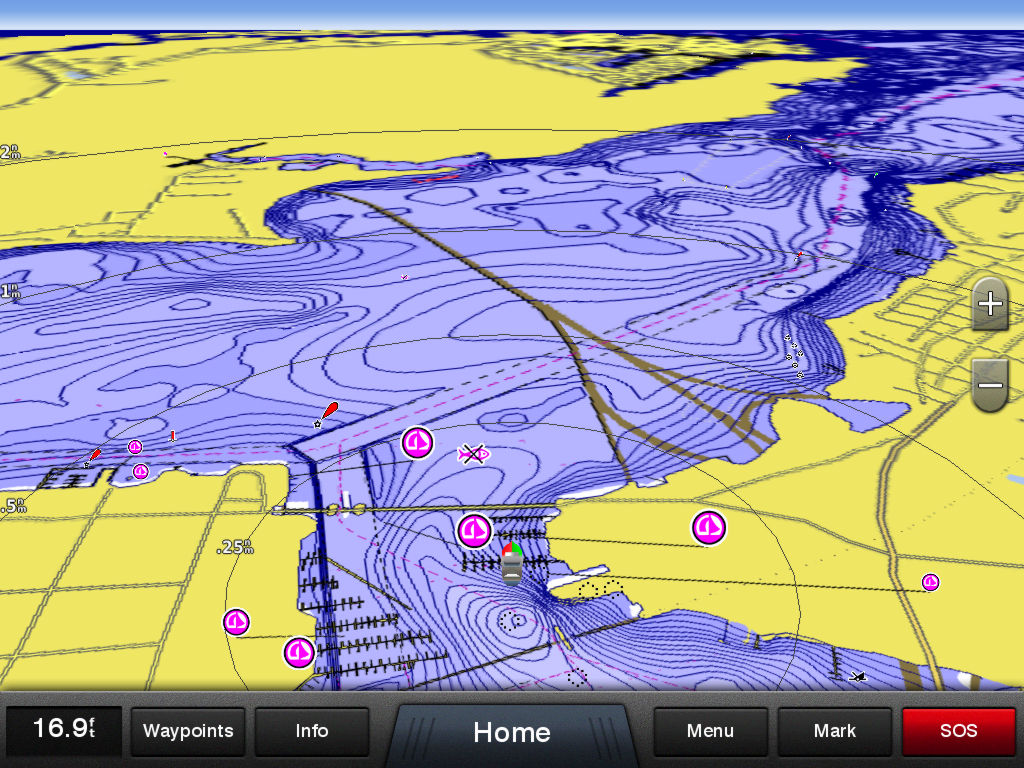Open the Waypoints list

tap(188, 731)
